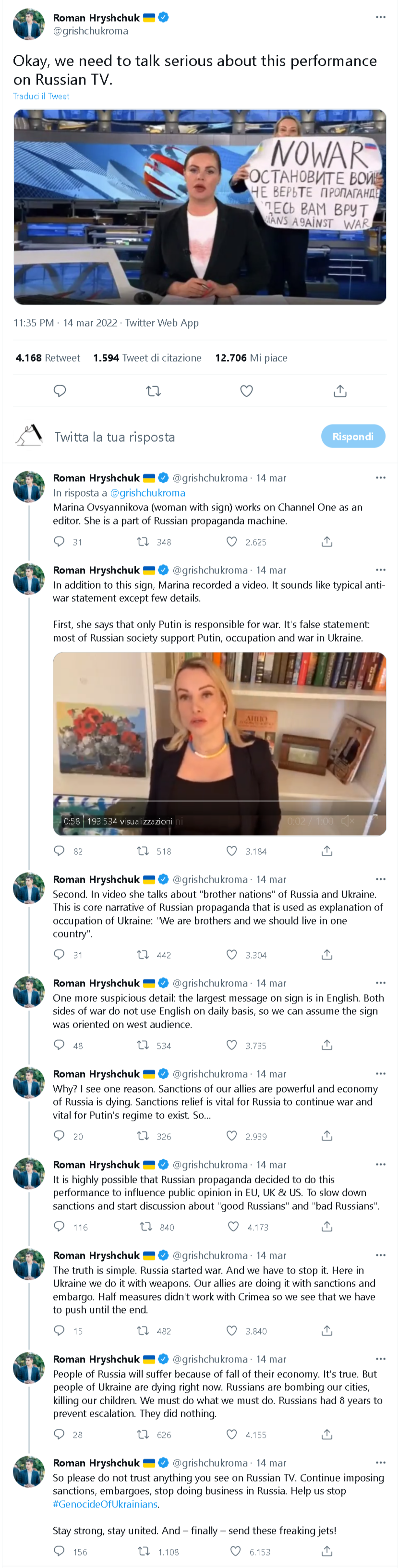The height and width of the screenshot is (1568, 398).
Task: Open more options on the main tweet
Action: (x=380, y=17)
